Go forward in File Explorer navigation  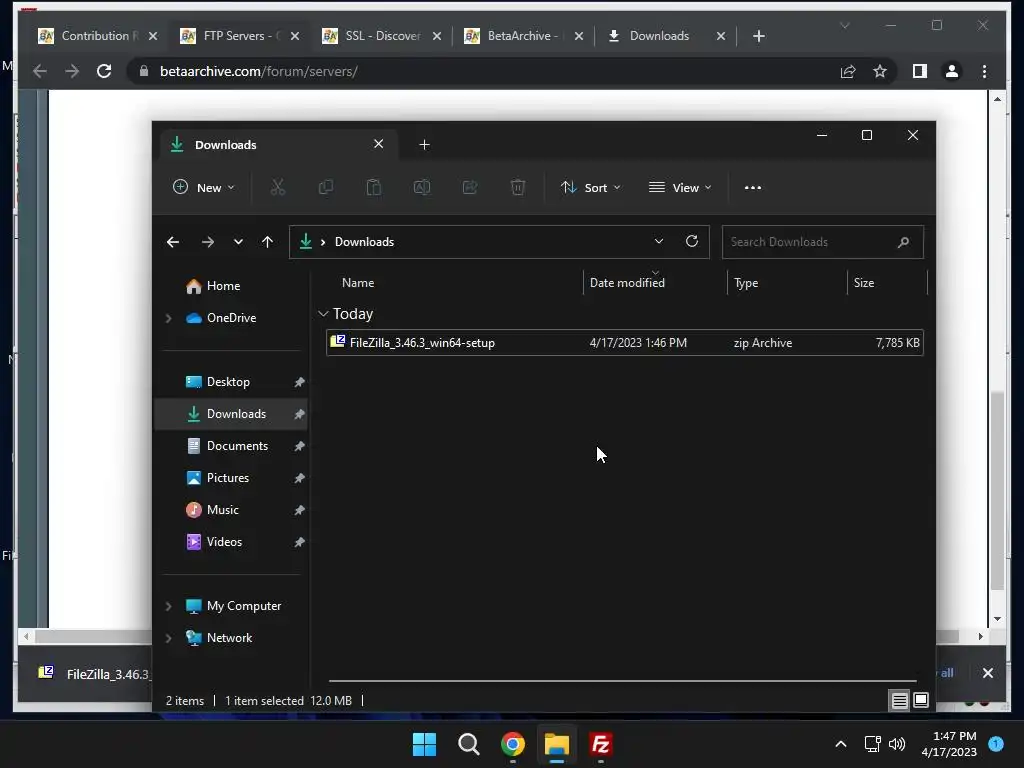coord(208,242)
